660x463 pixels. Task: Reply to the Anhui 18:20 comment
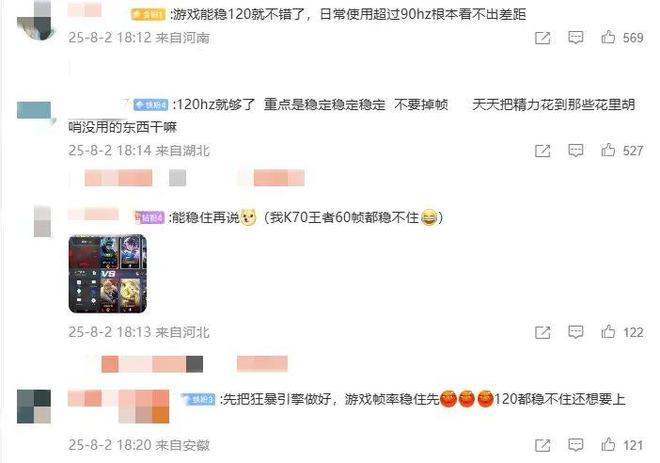575,445
